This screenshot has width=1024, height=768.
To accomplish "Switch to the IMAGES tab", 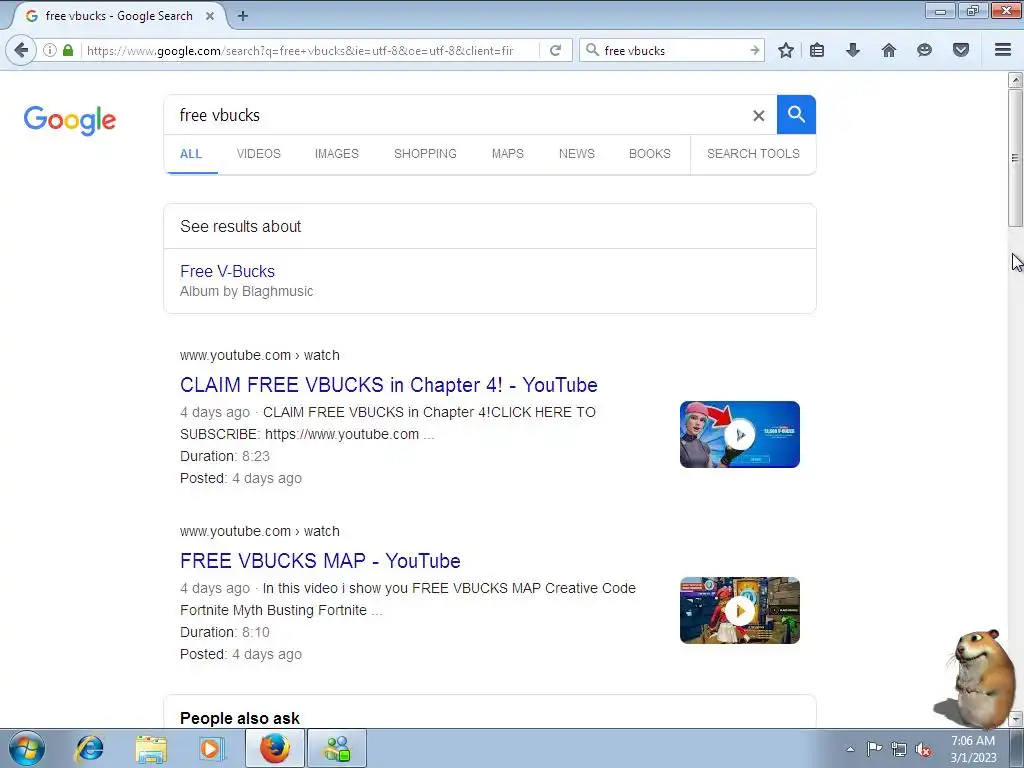I will (337, 154).
